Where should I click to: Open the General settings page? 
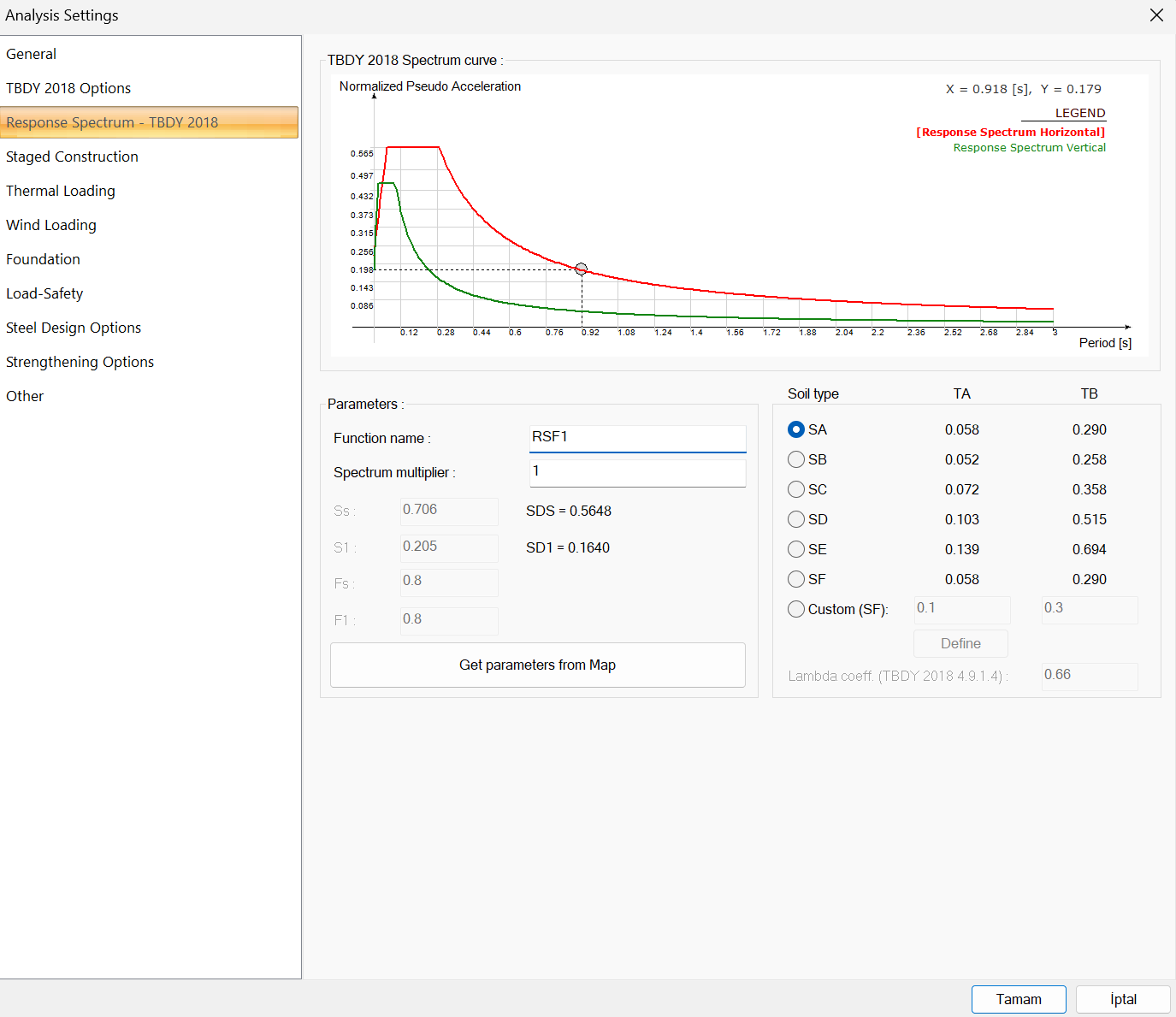point(32,54)
